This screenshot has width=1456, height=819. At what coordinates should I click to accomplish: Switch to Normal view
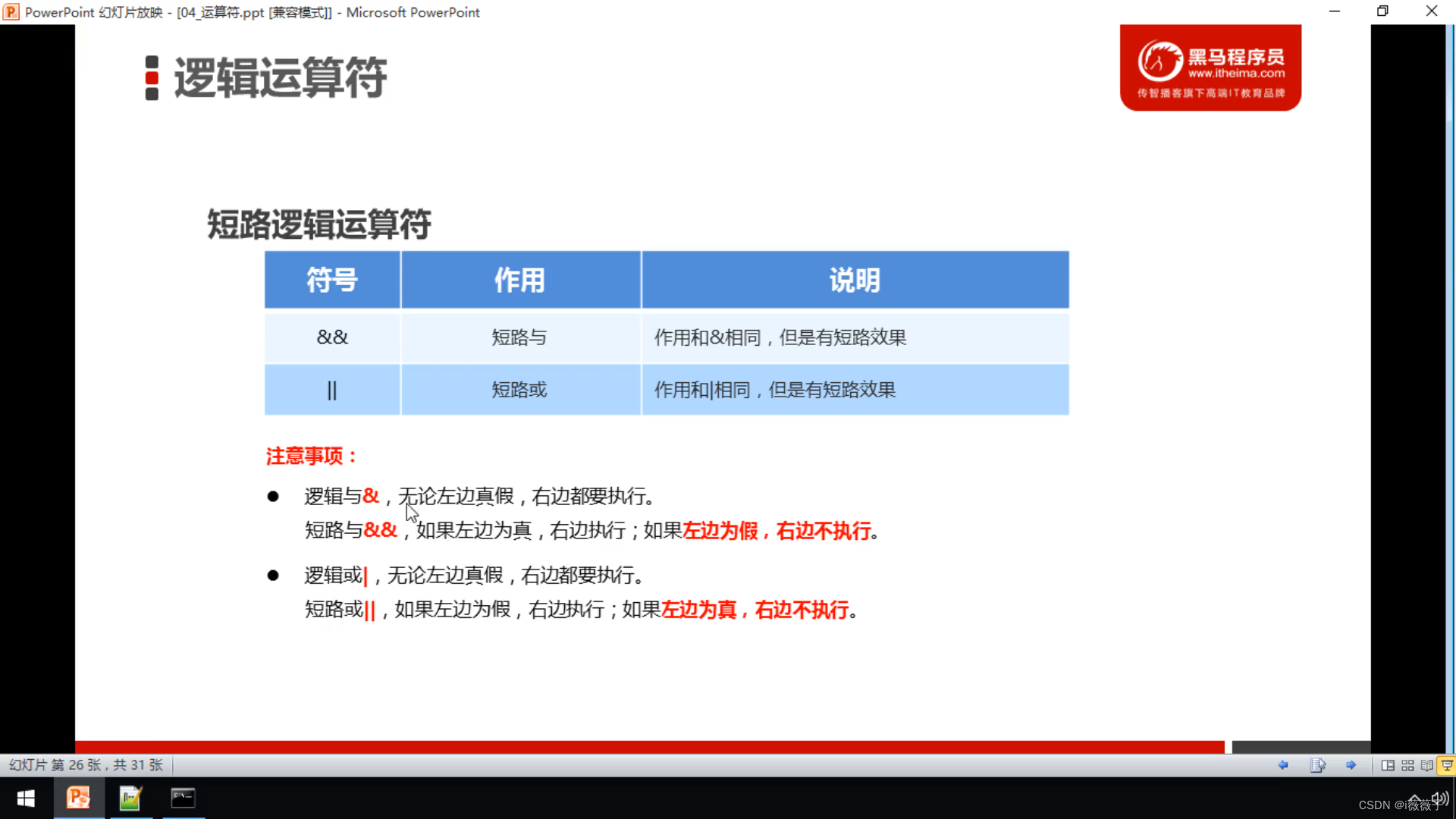[1388, 765]
